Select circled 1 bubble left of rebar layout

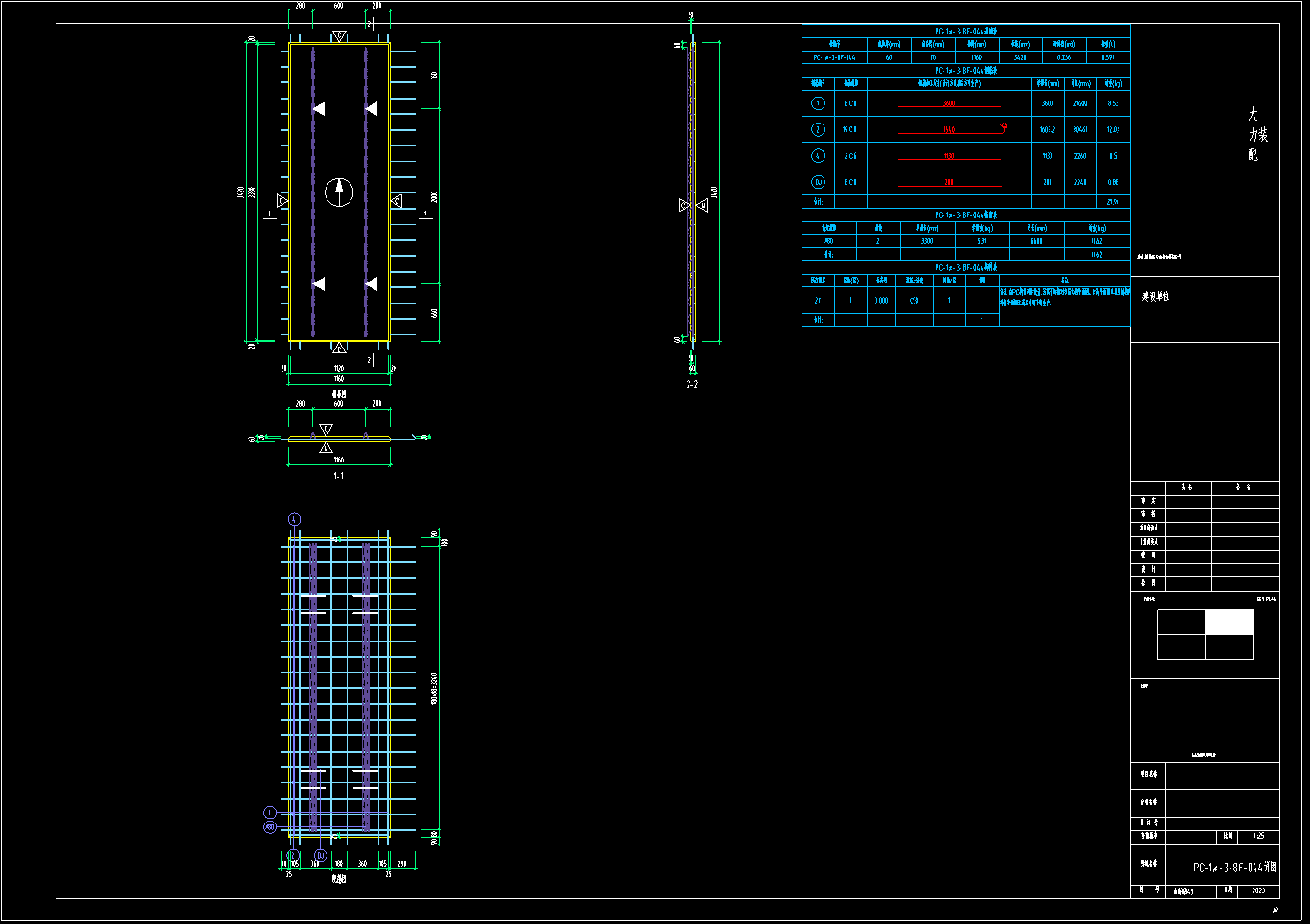(270, 813)
